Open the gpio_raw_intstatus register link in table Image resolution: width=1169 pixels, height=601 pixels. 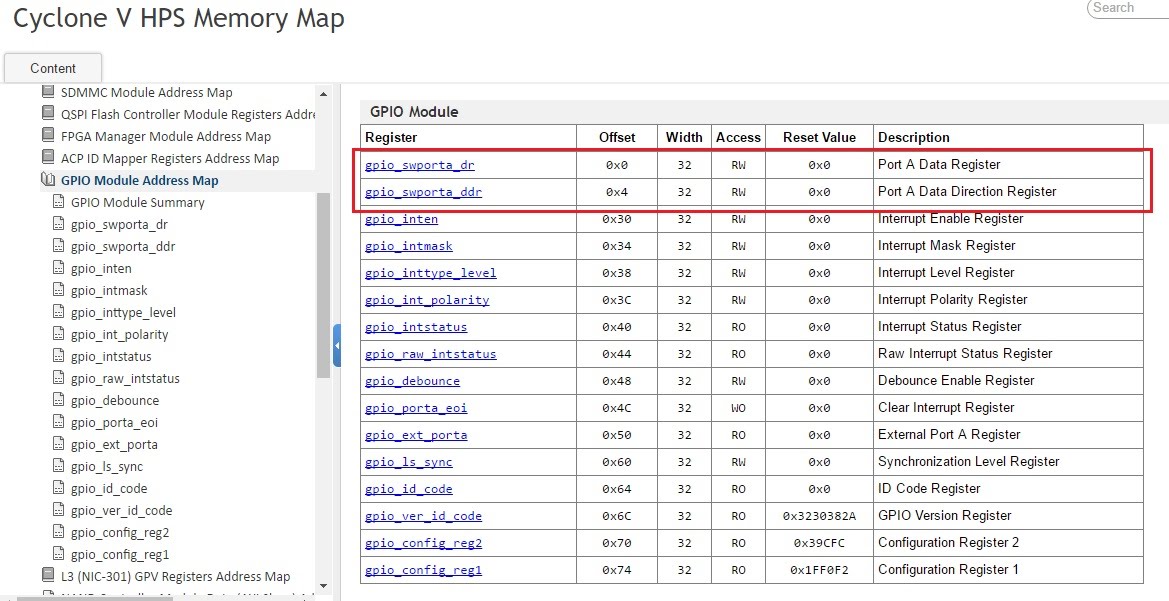coord(430,353)
